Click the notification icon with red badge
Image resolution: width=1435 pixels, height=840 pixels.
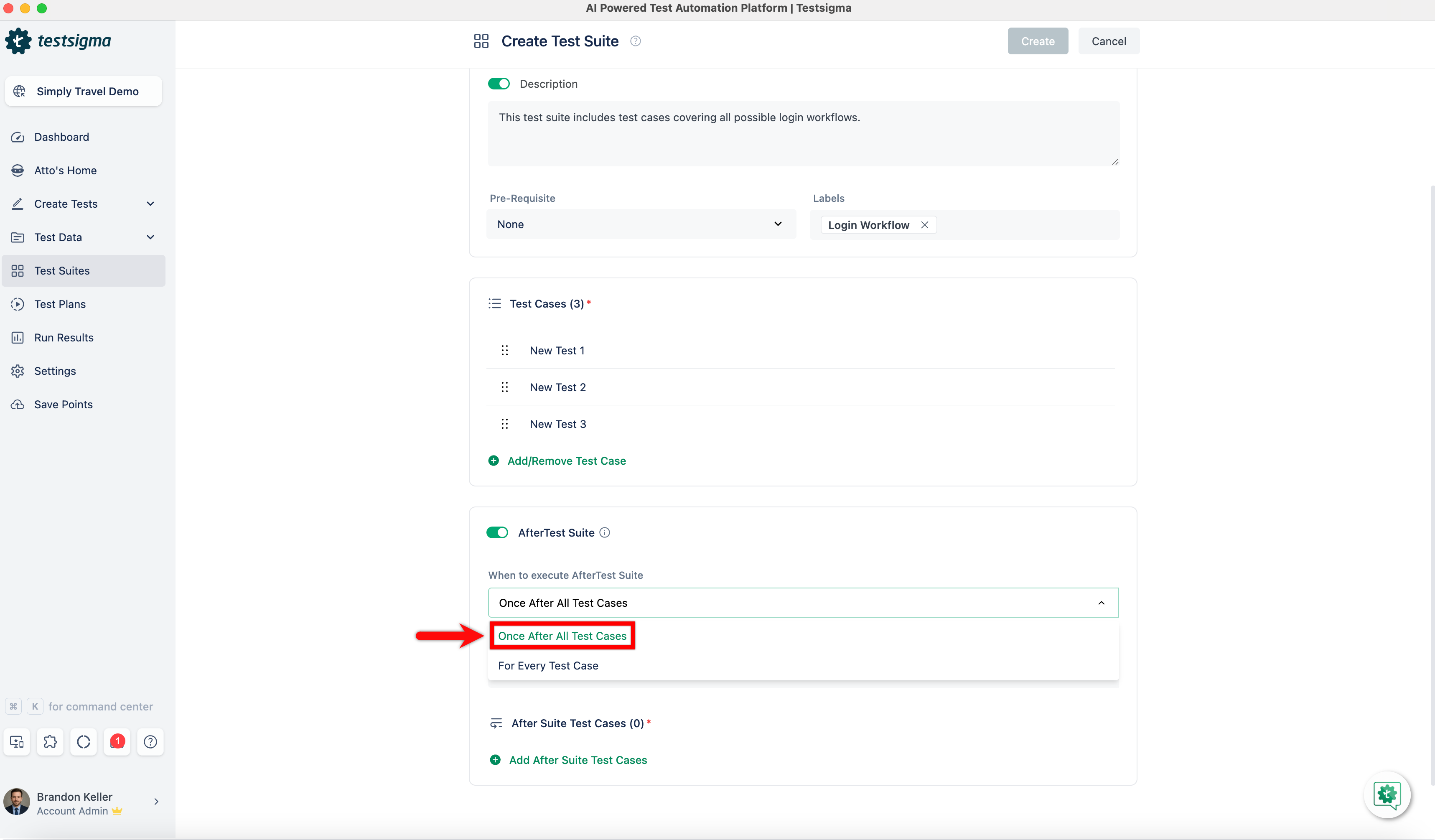click(117, 741)
